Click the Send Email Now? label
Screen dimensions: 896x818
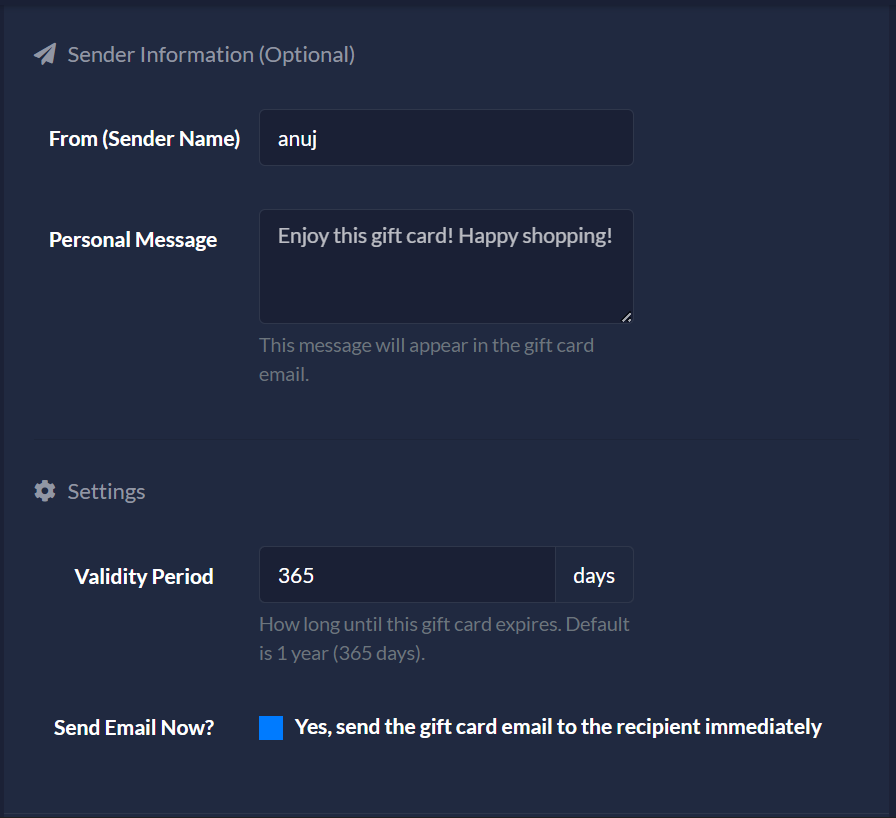pyautogui.click(x=134, y=727)
